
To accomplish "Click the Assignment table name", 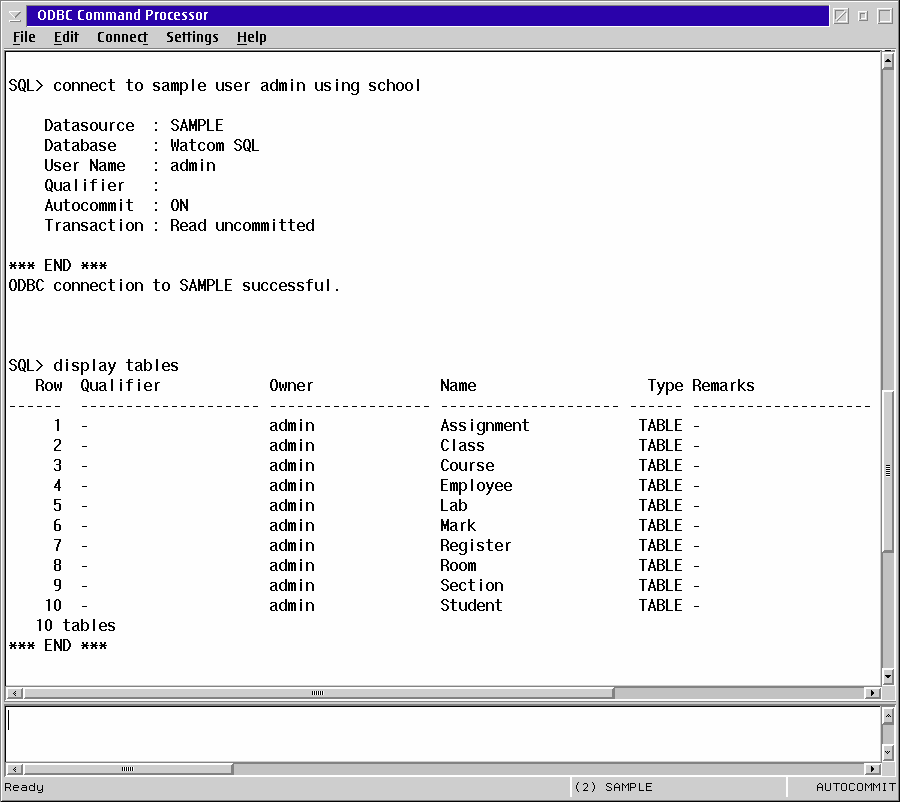I will (x=484, y=426).
